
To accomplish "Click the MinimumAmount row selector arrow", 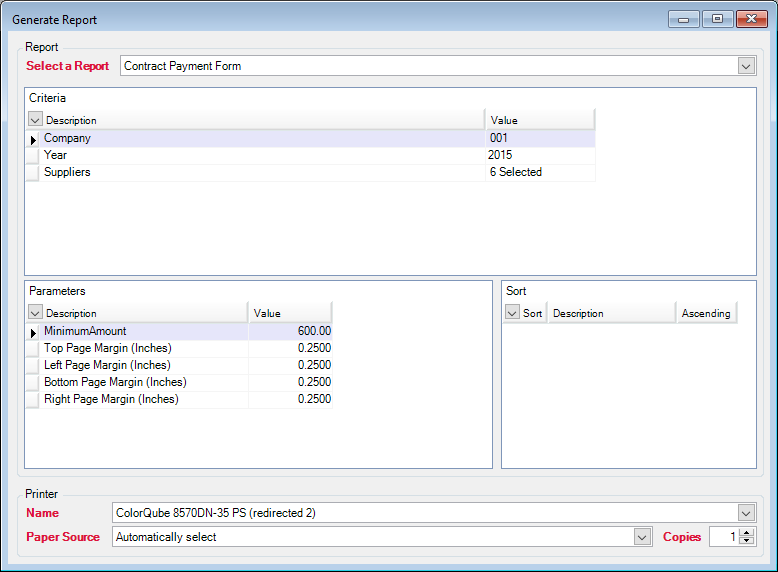I will 33,332.
